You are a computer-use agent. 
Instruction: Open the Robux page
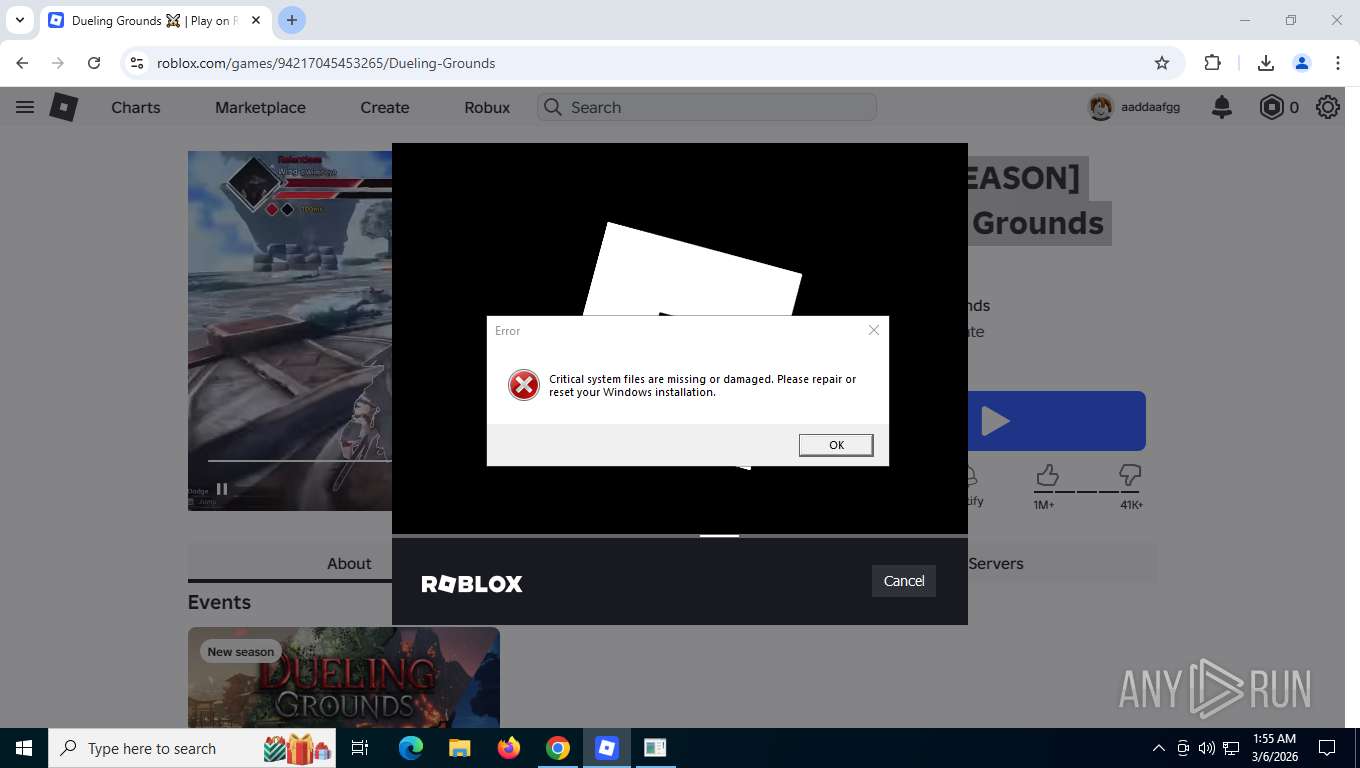tap(487, 107)
